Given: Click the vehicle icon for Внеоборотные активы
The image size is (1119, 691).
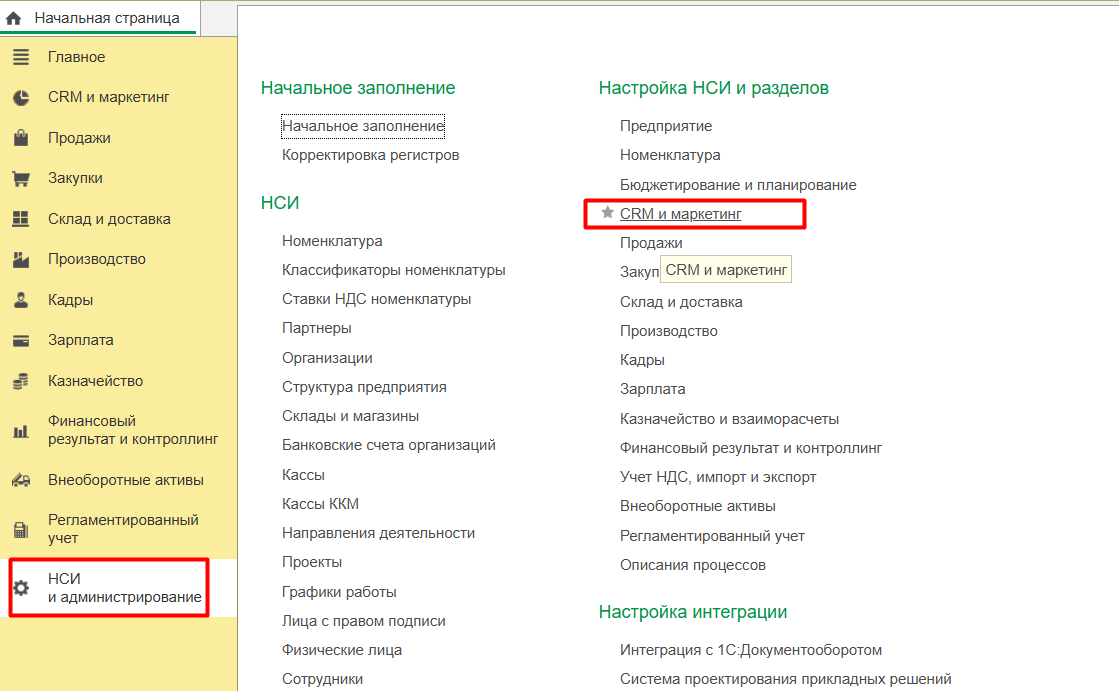Looking at the screenshot, I should [21, 480].
